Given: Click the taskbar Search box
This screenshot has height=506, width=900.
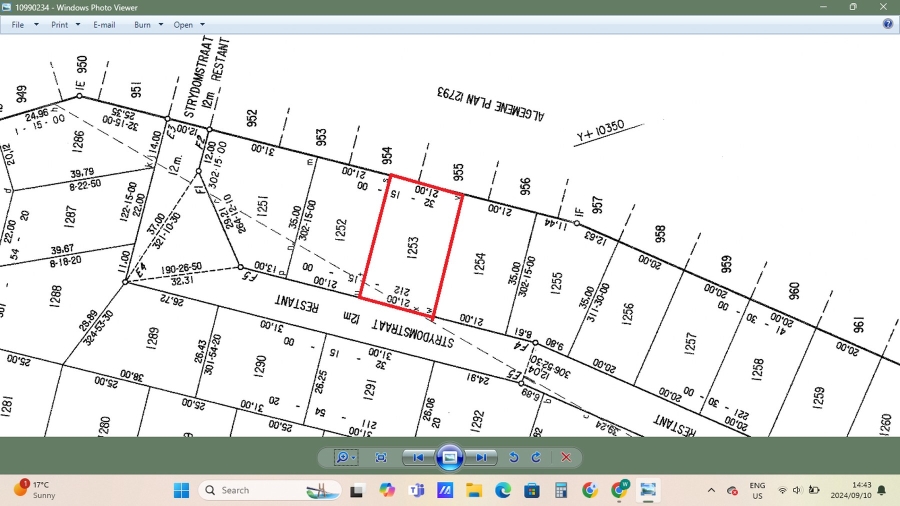Looking at the screenshot, I should pos(270,490).
